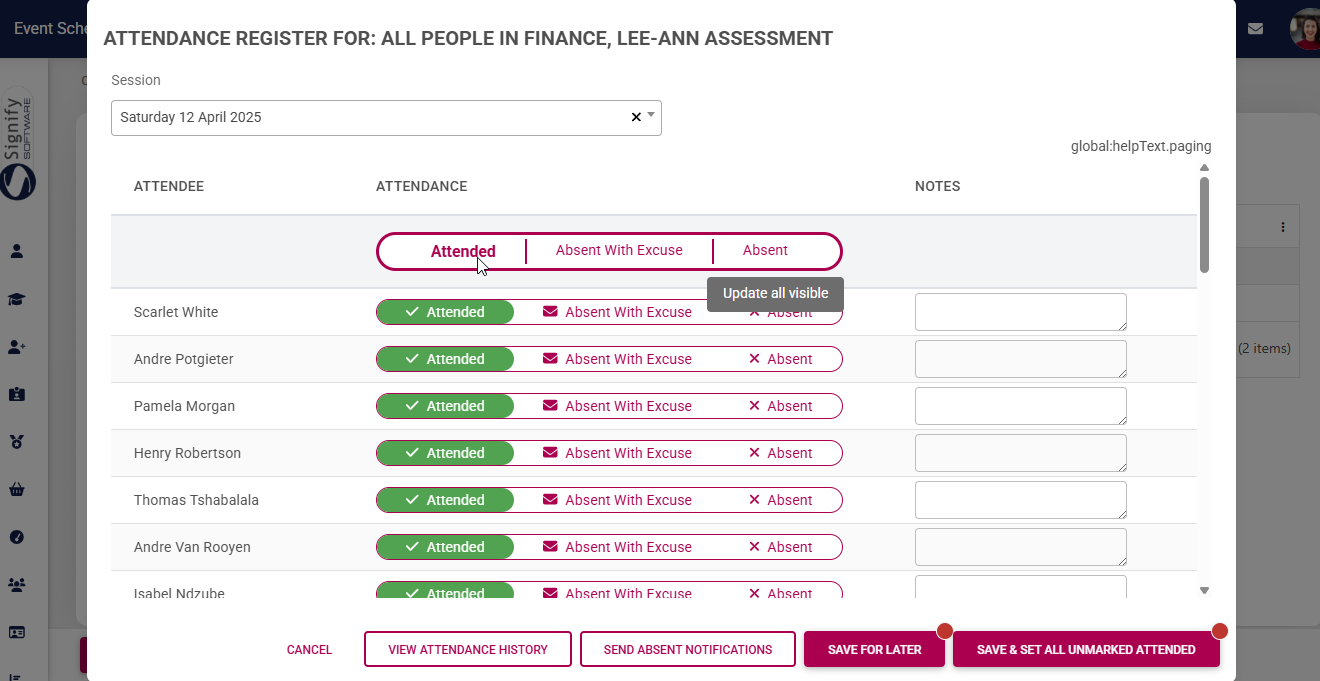Click the attendee list scrollbar down arrow
This screenshot has height=681, width=1320.
click(1204, 591)
